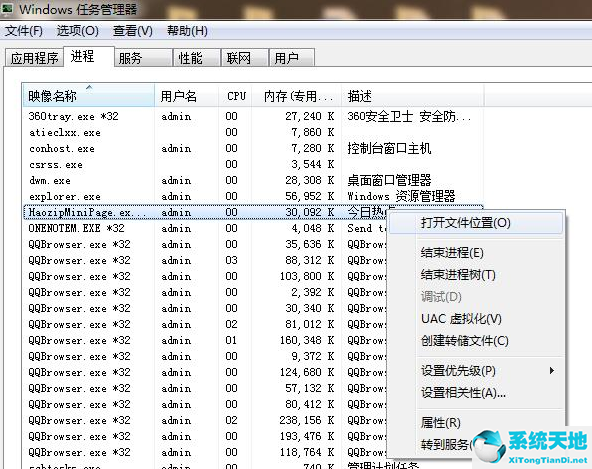Click the 控制台窗口主机 description cell

(x=389, y=148)
